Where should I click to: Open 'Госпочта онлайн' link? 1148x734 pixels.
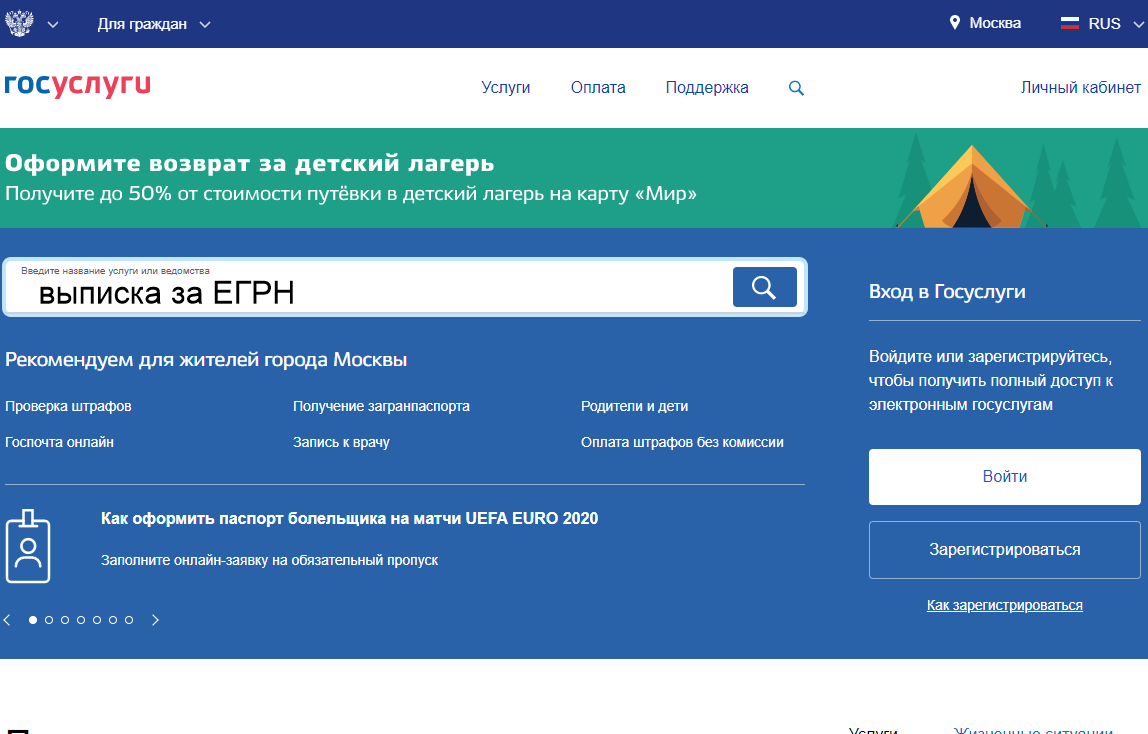[59, 442]
